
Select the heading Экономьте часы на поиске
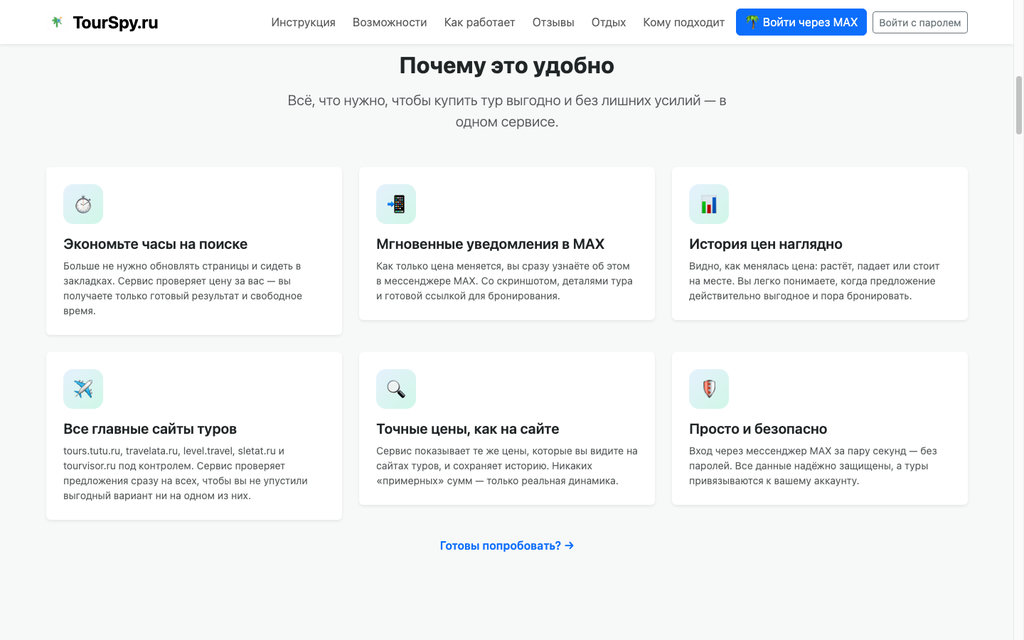[155, 244]
